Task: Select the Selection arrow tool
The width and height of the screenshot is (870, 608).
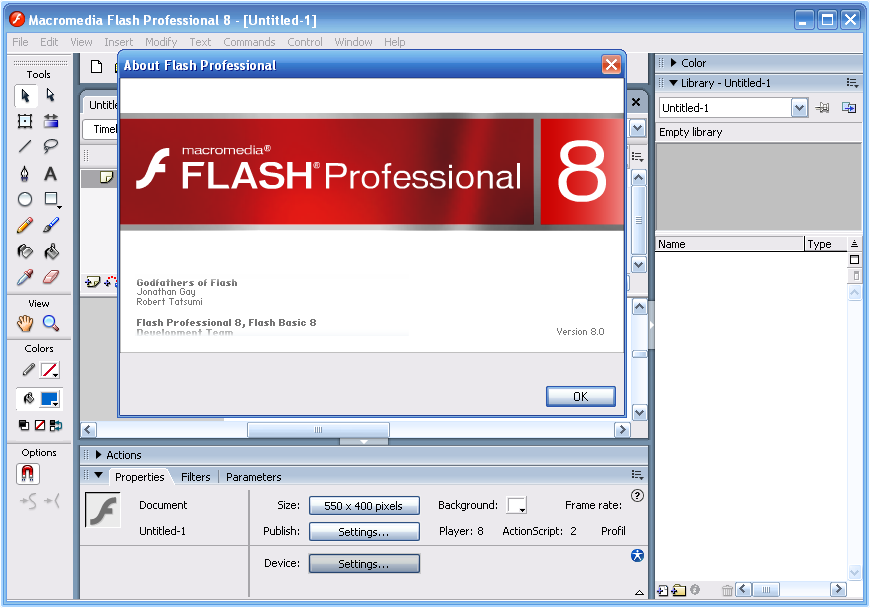Action: pos(25,95)
